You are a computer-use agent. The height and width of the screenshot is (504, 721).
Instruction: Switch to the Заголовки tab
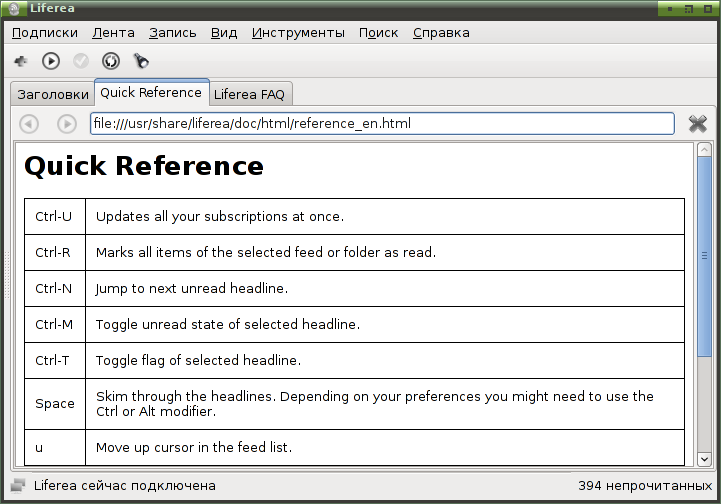click(53, 94)
